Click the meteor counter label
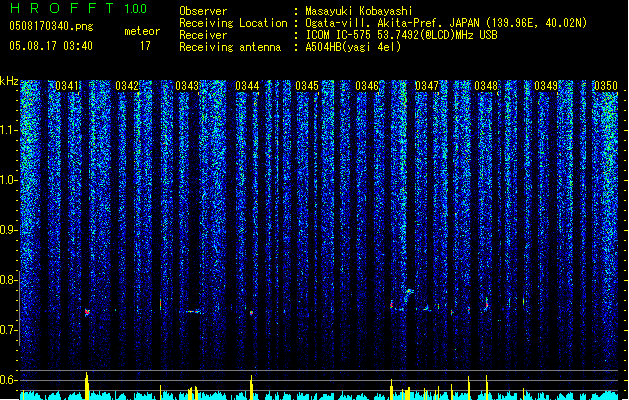Image resolution: width=629 pixels, height=400 pixels. click(x=142, y=31)
